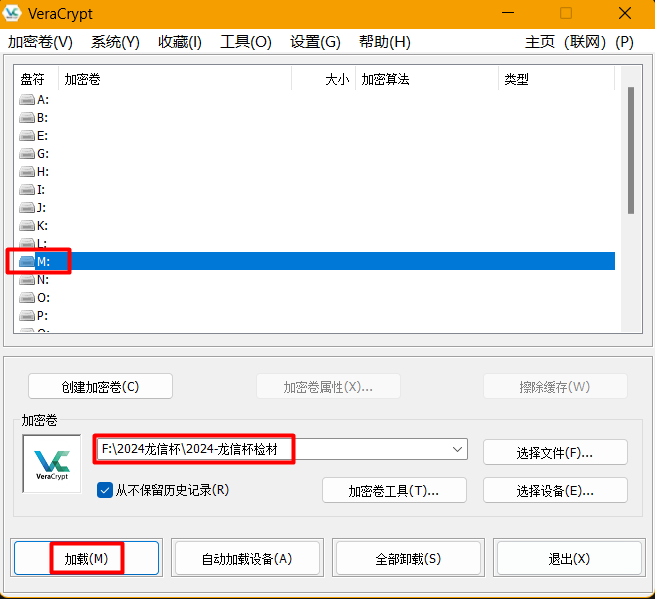Select the N: drive icon
The image size is (655, 599).
[x=27, y=279]
